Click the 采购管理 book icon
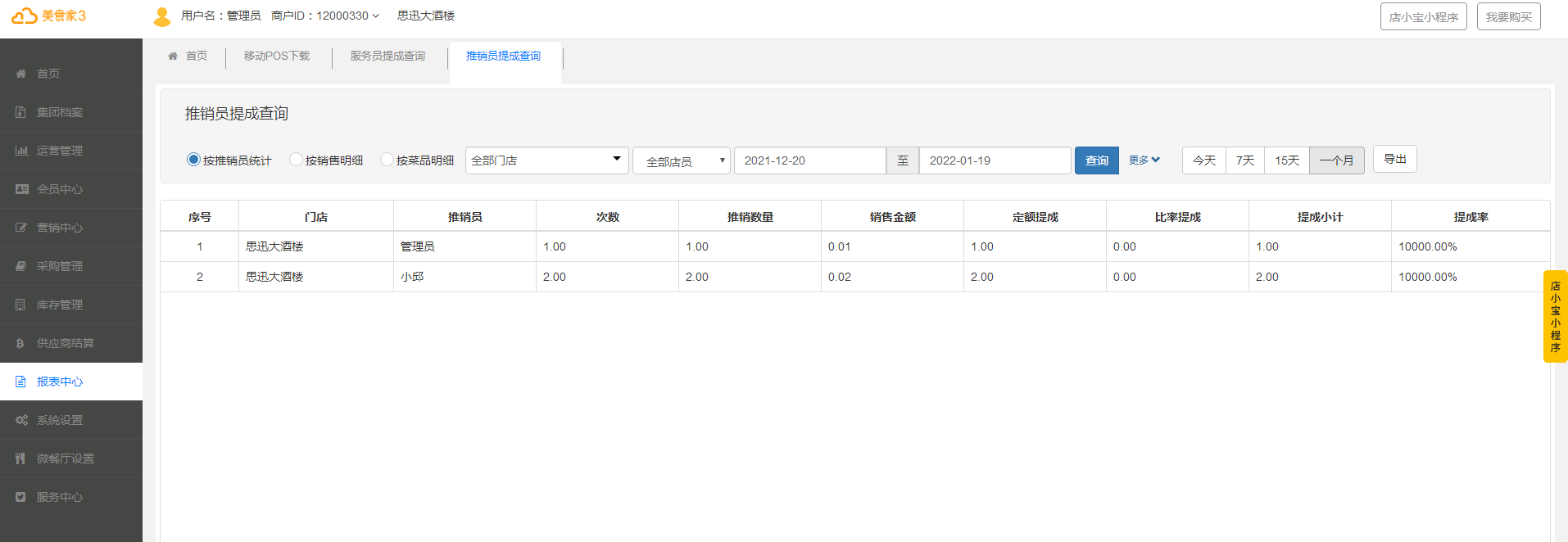Image resolution: width=1568 pixels, height=542 pixels. coord(21,266)
